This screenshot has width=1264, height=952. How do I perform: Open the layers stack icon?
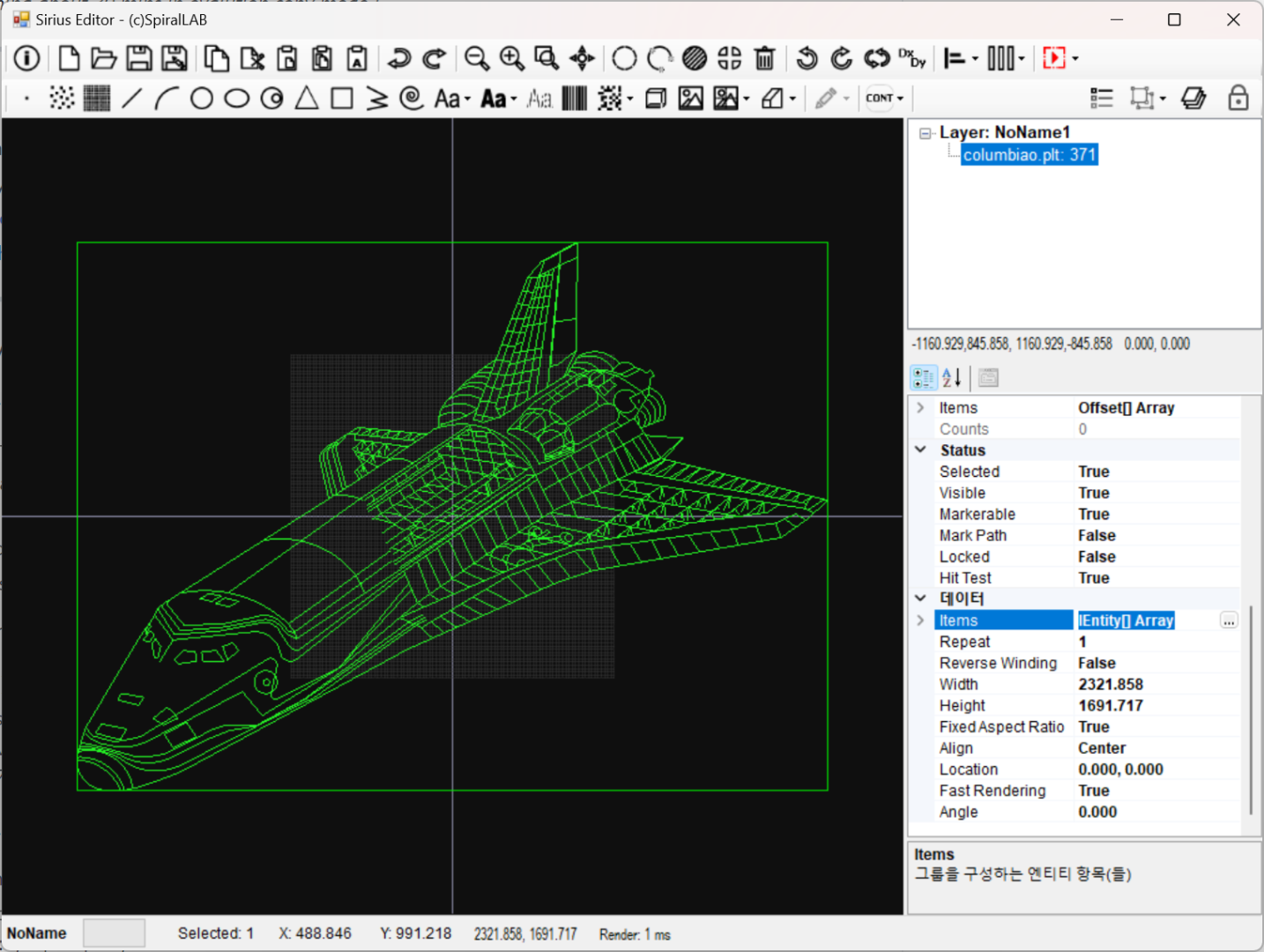(x=1193, y=98)
